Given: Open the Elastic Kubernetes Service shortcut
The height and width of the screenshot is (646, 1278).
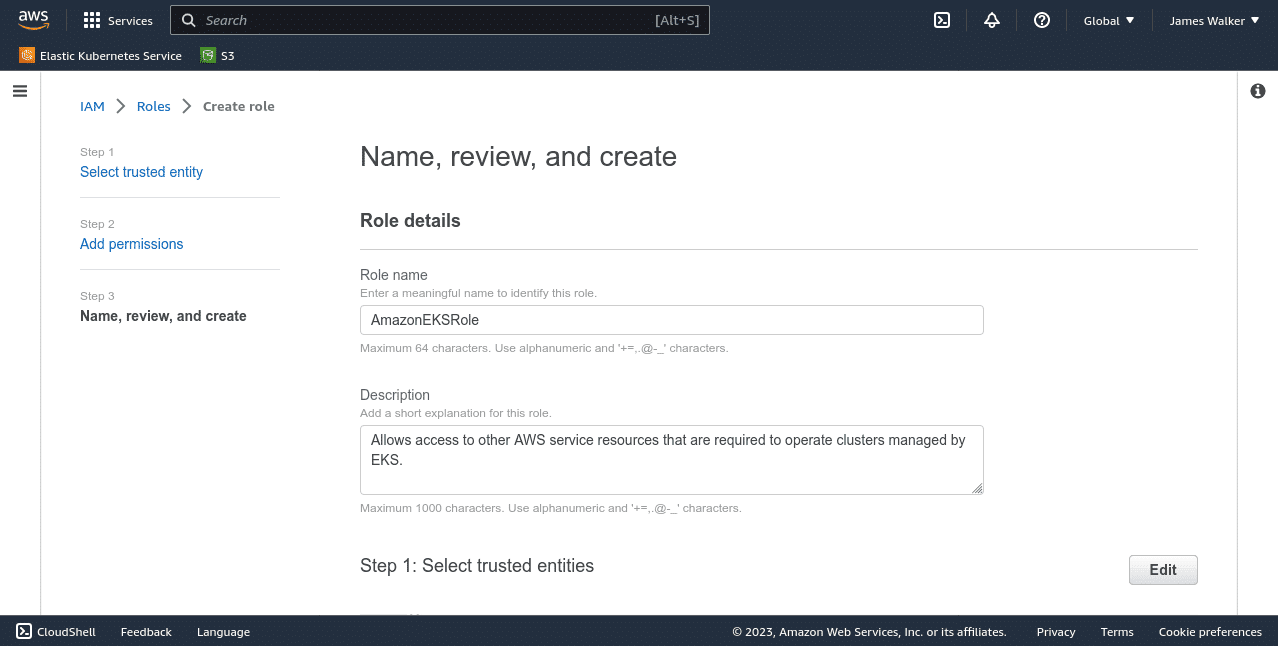Looking at the screenshot, I should click(111, 56).
